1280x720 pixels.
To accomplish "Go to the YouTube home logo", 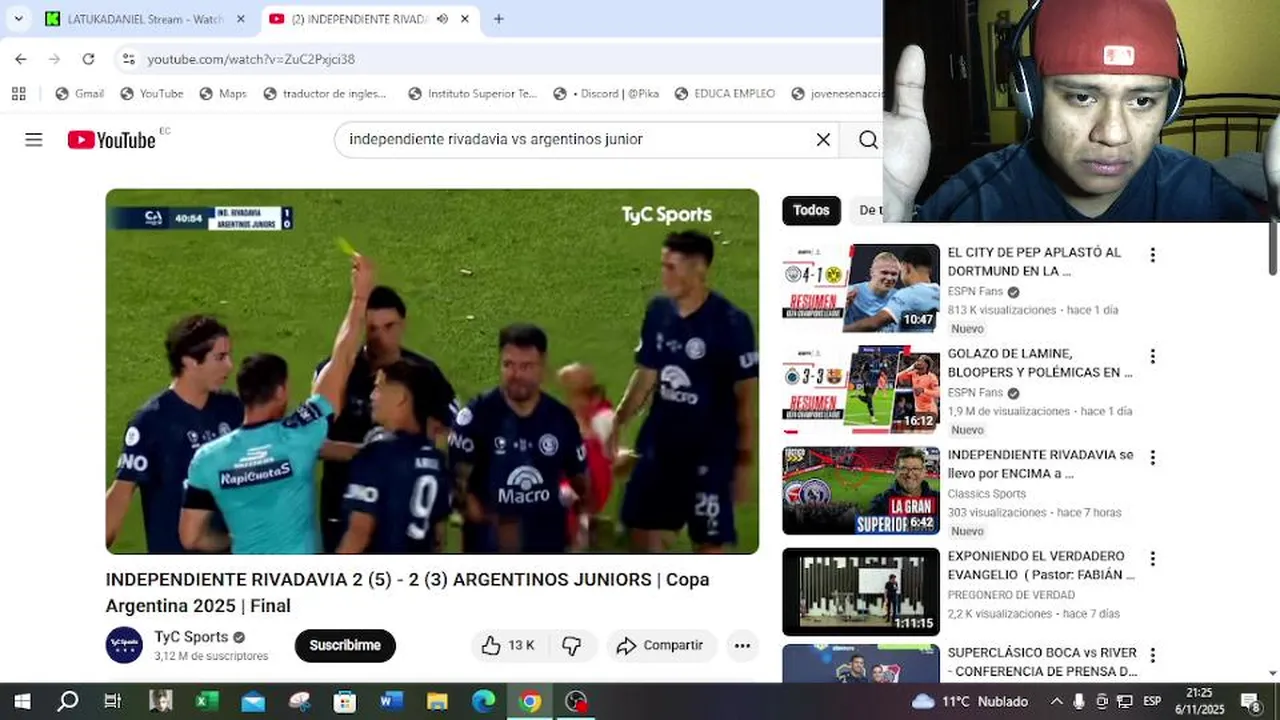I will 112,140.
